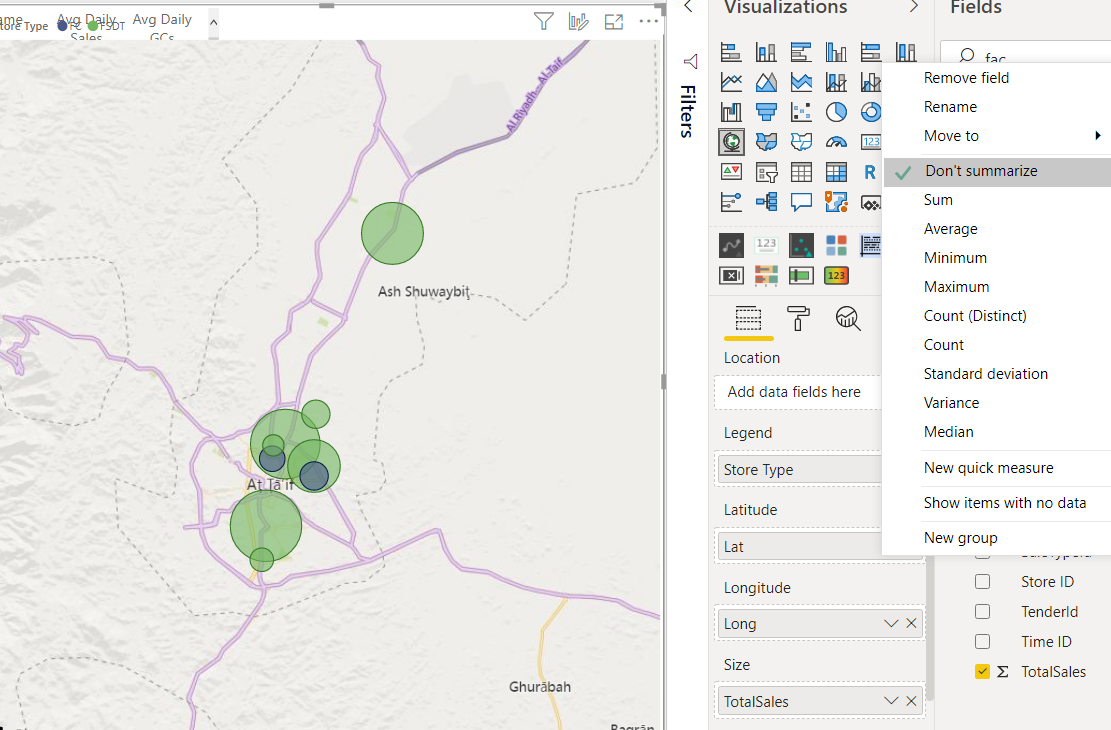Pick the Table visualization icon

click(x=801, y=172)
